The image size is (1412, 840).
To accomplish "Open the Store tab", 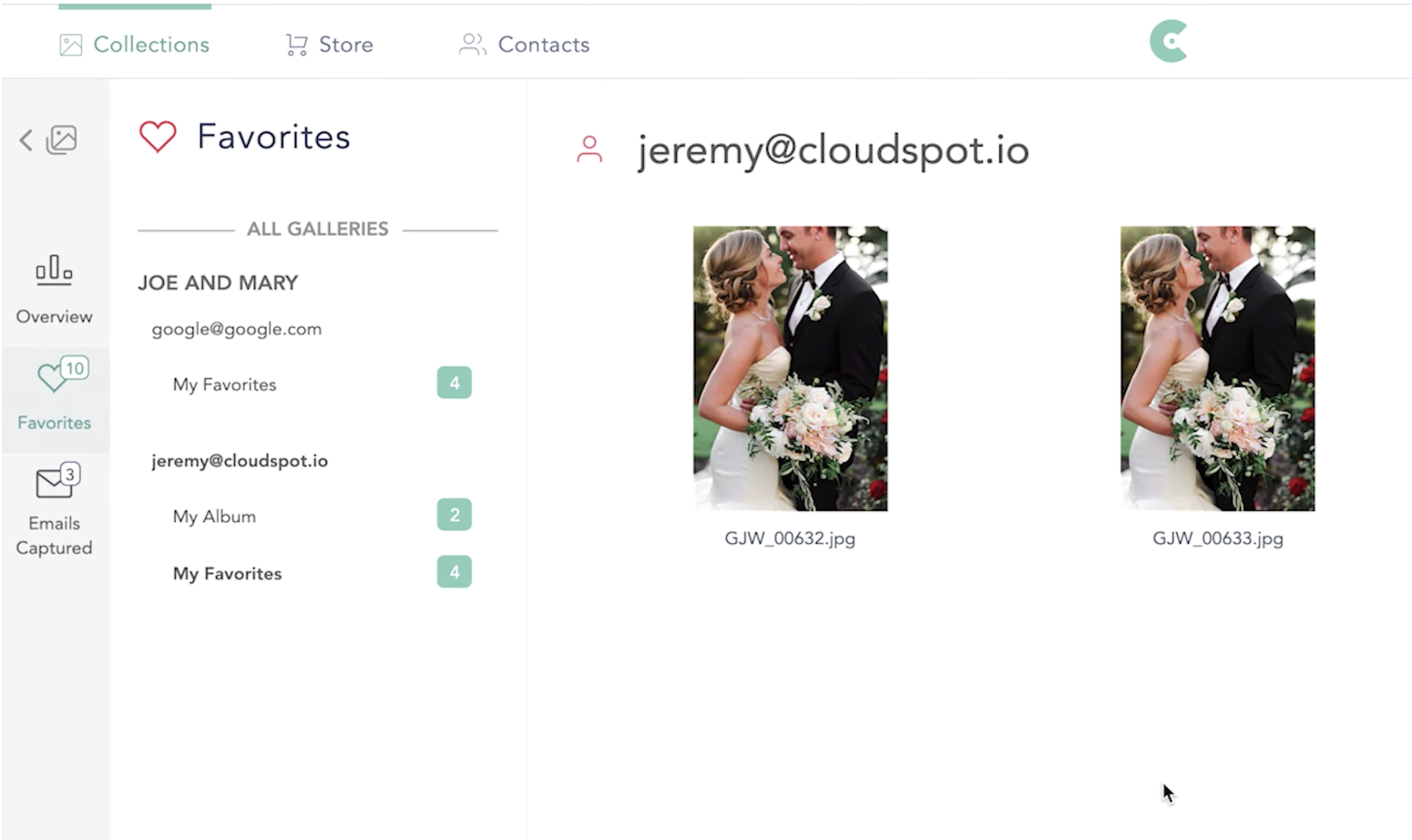I will (x=329, y=45).
